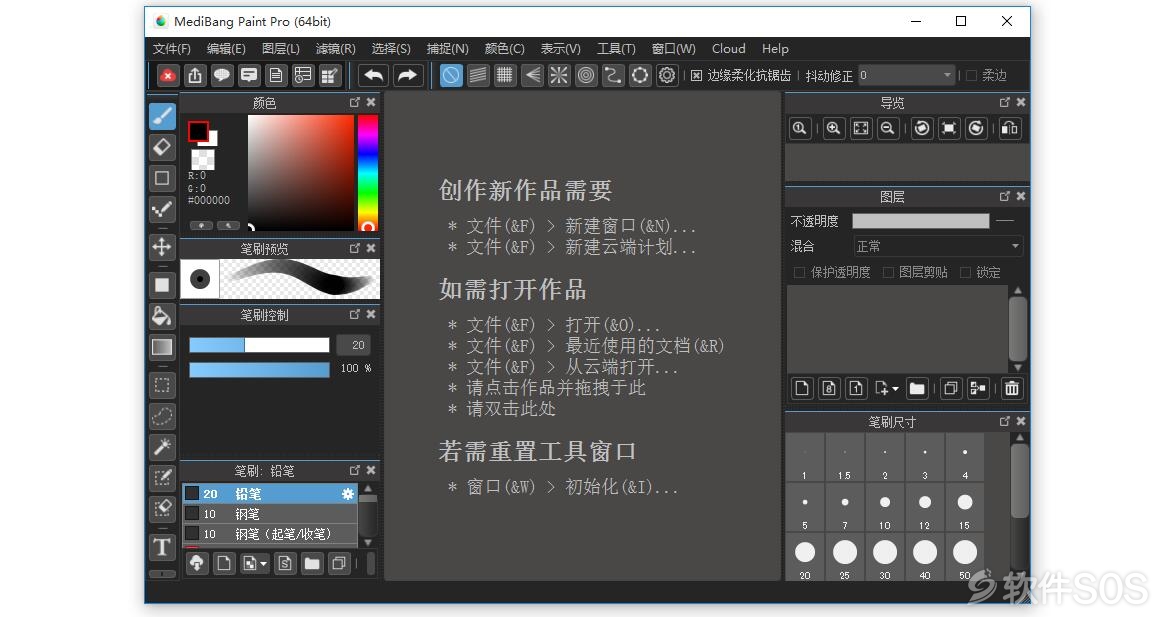The height and width of the screenshot is (617, 1165).
Task: Open the 文件(F) menu
Action: 172,48
